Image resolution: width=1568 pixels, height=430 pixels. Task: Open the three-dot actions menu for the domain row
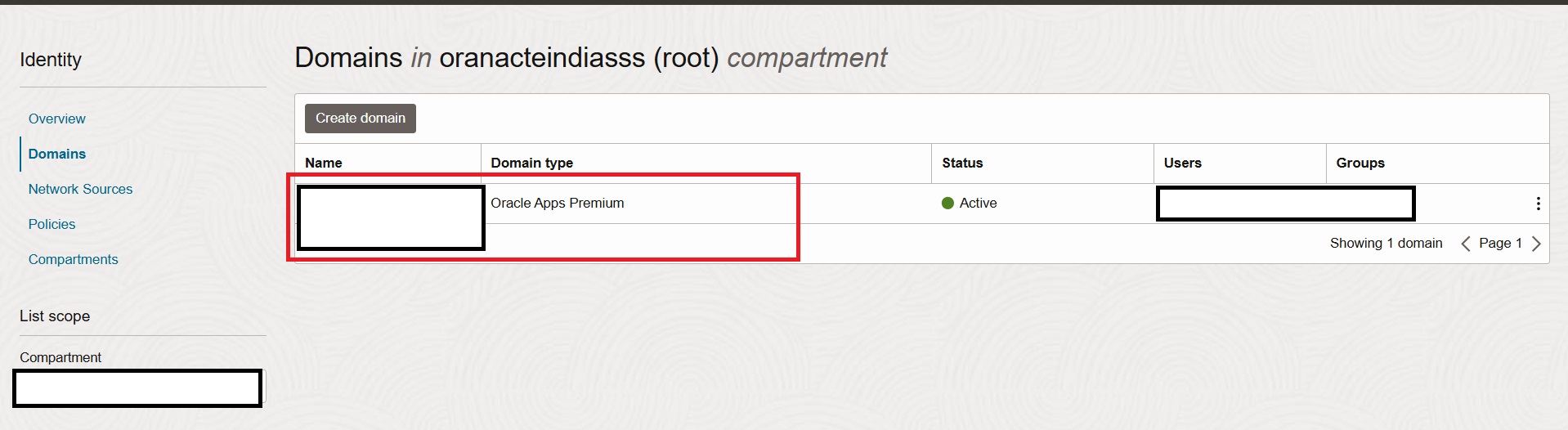1538,204
